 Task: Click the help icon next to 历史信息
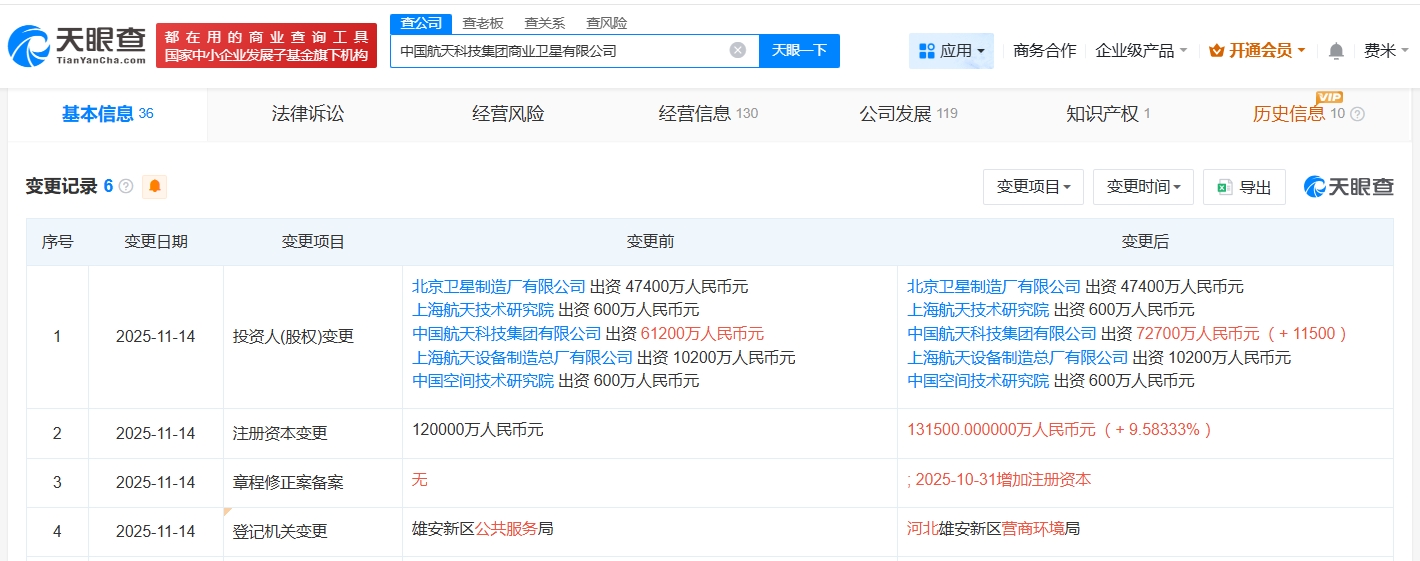(1357, 114)
